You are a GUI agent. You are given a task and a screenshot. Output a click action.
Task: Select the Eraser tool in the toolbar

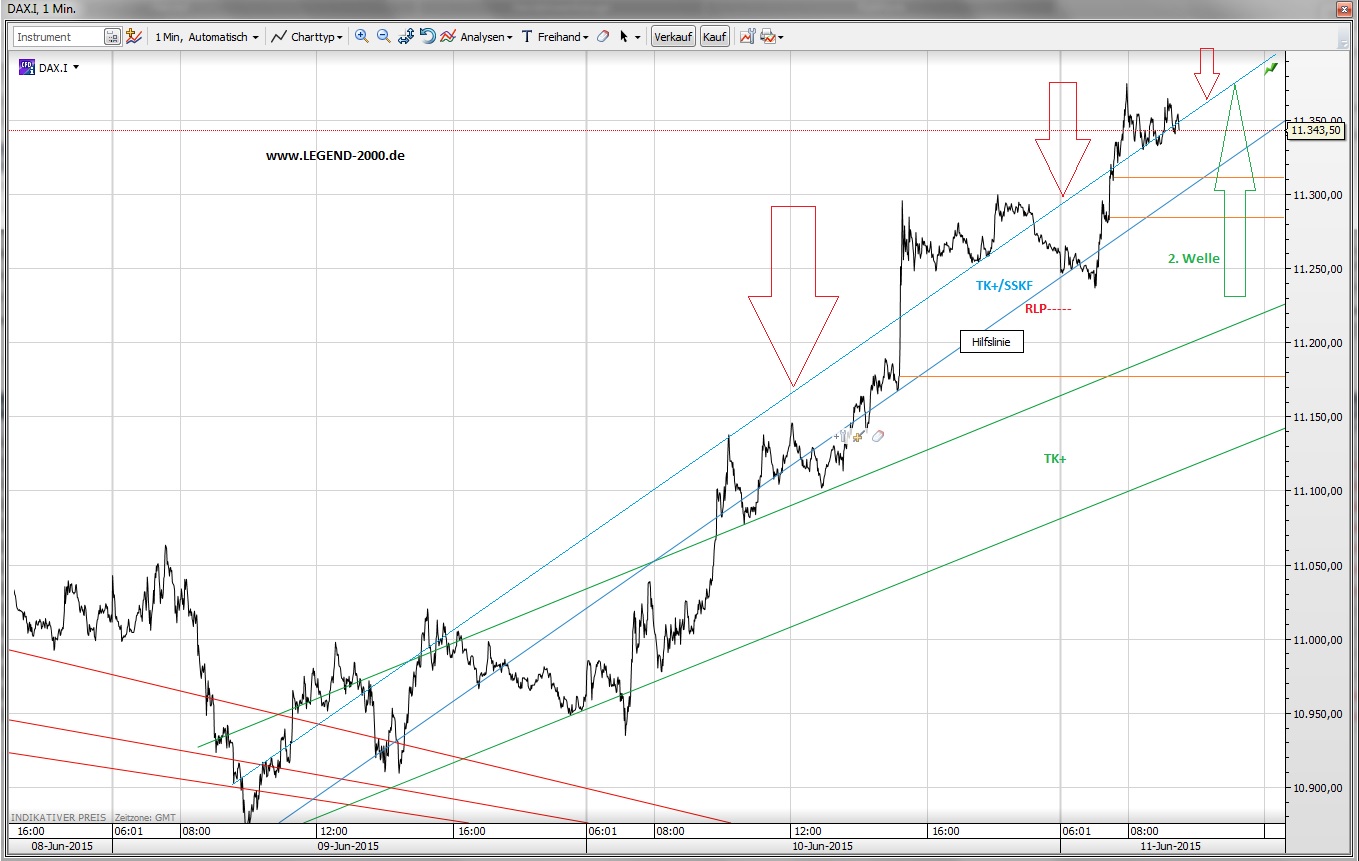click(x=602, y=36)
